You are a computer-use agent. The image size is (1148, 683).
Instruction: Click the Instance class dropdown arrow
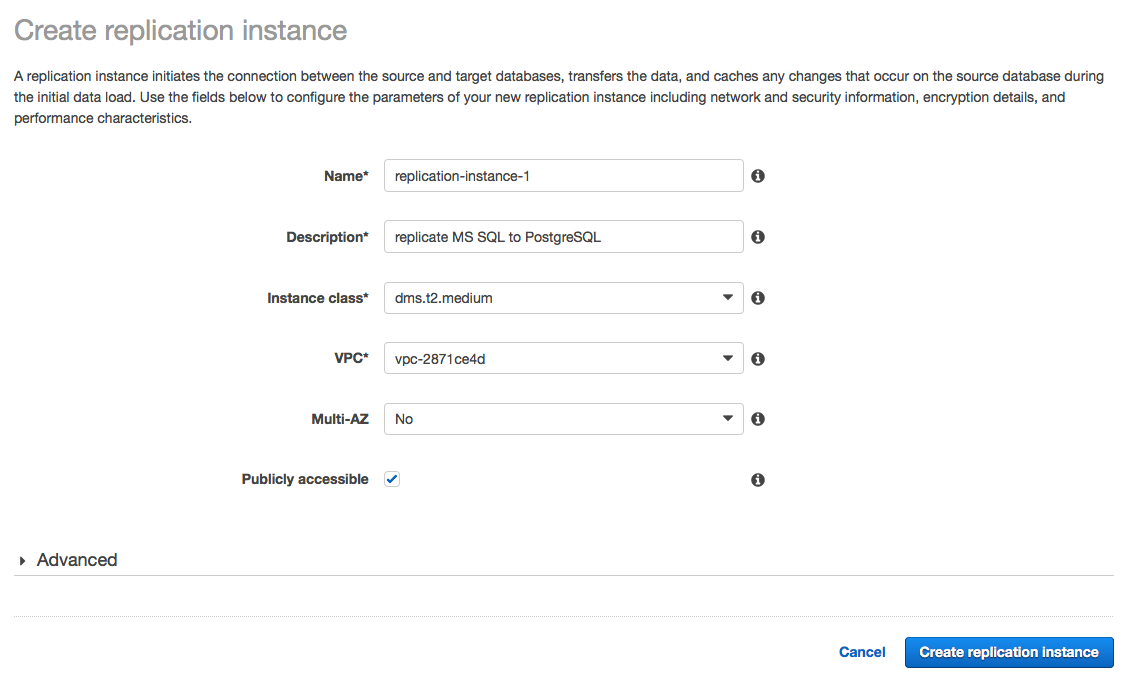(729, 297)
